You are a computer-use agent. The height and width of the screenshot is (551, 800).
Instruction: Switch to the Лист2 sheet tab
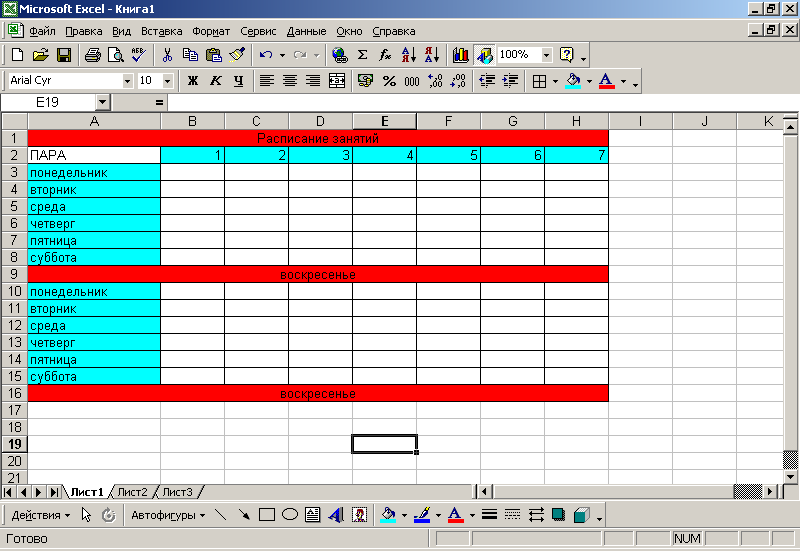[132, 492]
